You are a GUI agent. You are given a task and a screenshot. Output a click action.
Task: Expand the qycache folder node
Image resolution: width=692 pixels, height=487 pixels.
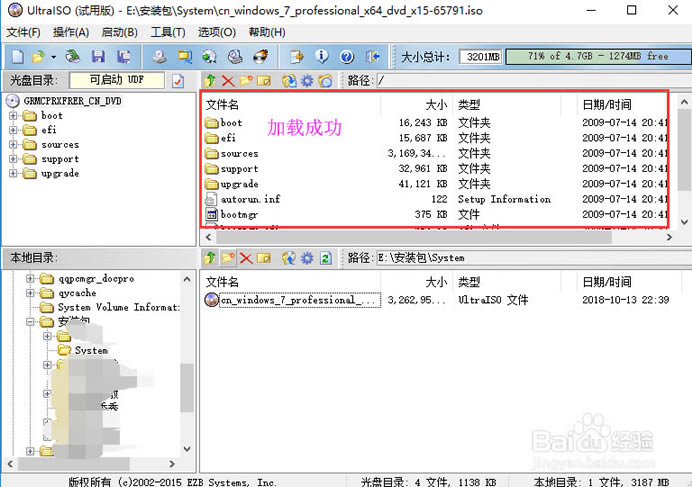30,293
